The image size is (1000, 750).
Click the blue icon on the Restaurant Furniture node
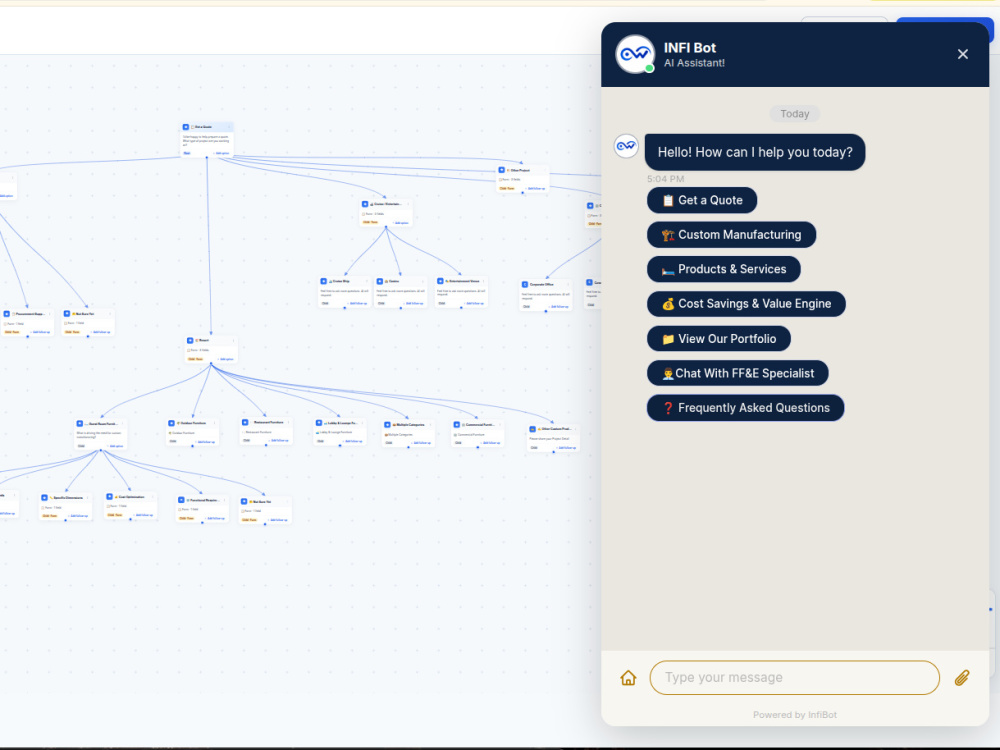246,422
